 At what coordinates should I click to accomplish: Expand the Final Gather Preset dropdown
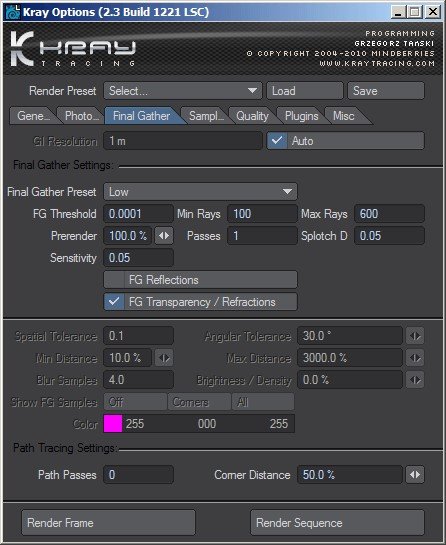(201, 192)
